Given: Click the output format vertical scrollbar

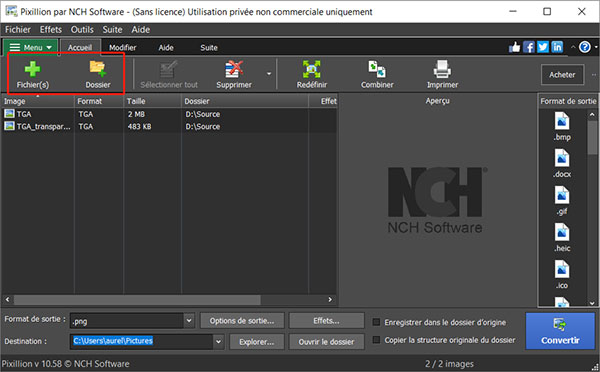Looking at the screenshot, I should pyautogui.click(x=592, y=138).
